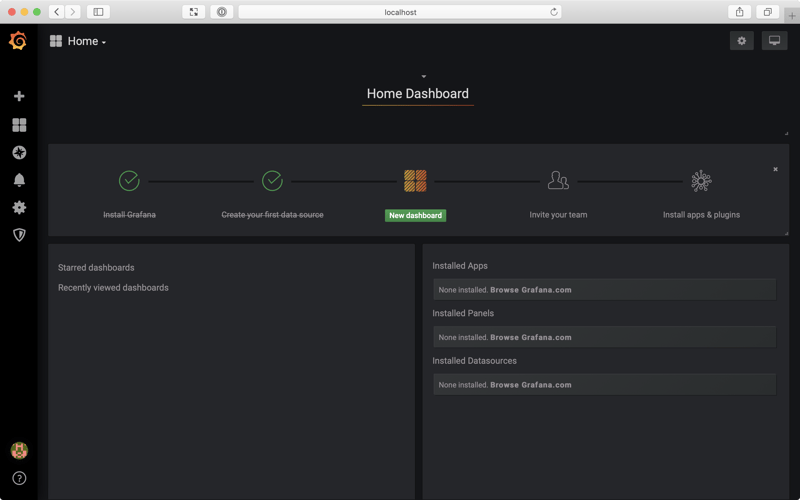Open Browse Grafana.com under Installed Panels

point(531,337)
